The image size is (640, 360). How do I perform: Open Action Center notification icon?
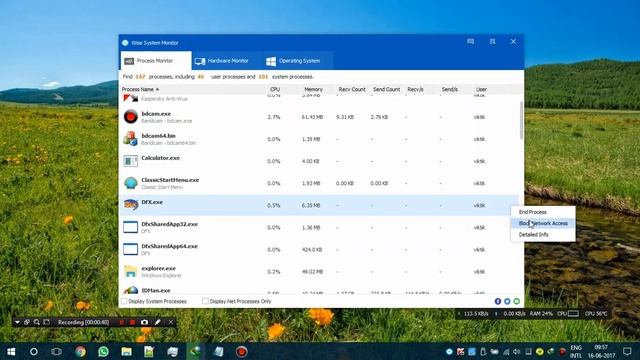pos(627,351)
